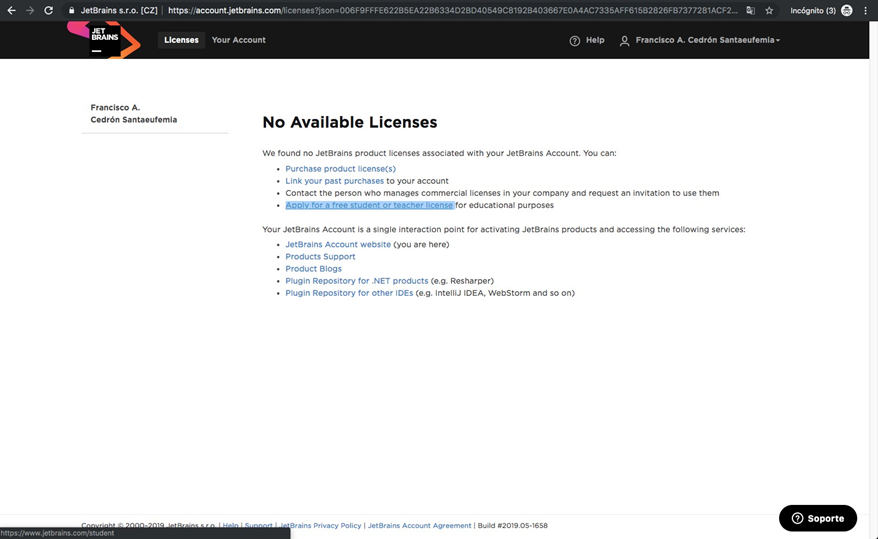Image resolution: width=878 pixels, height=539 pixels.
Task: Click Support link in footer
Action: click(258, 526)
